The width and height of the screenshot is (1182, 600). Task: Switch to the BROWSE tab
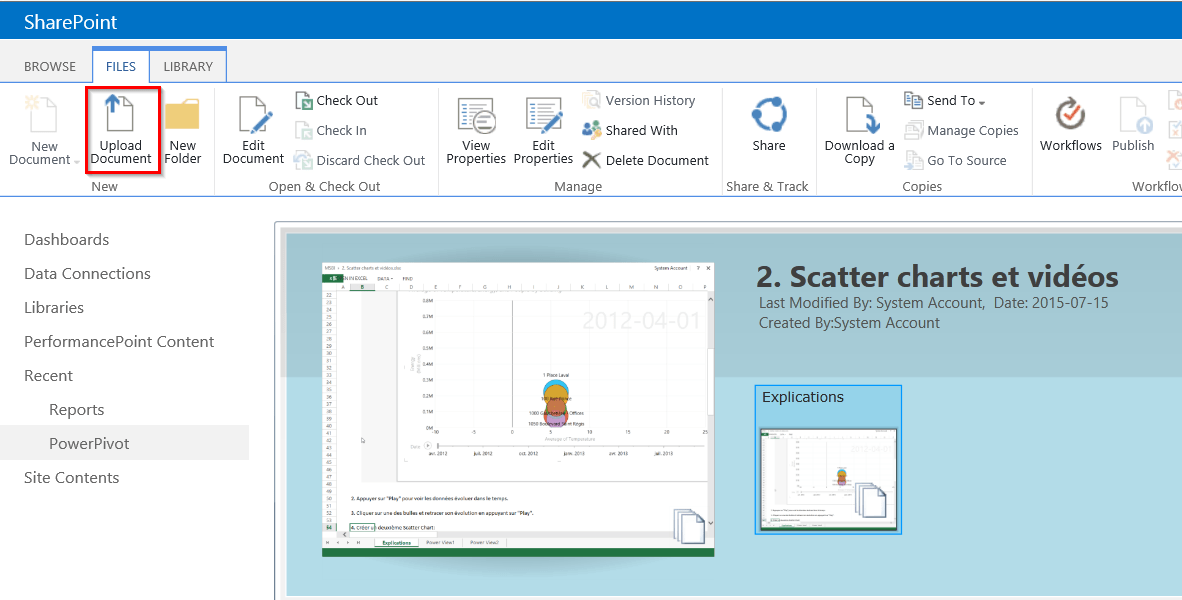tap(50, 66)
